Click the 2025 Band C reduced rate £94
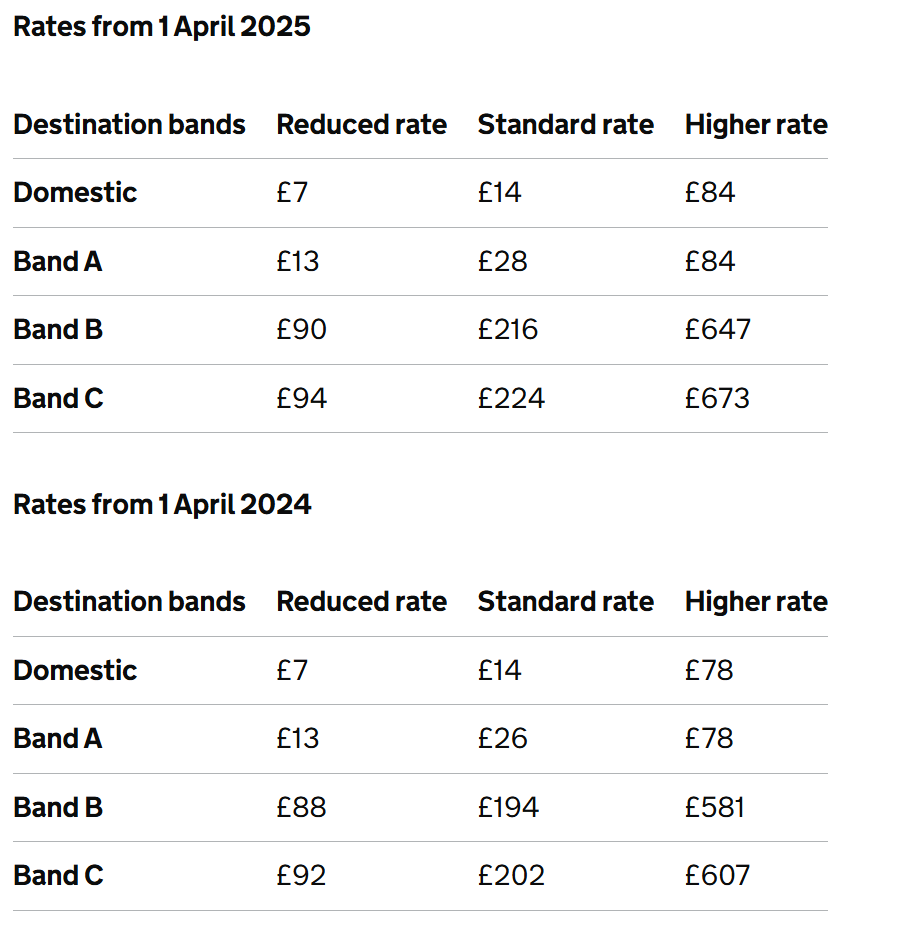The width and height of the screenshot is (916, 925). click(301, 399)
